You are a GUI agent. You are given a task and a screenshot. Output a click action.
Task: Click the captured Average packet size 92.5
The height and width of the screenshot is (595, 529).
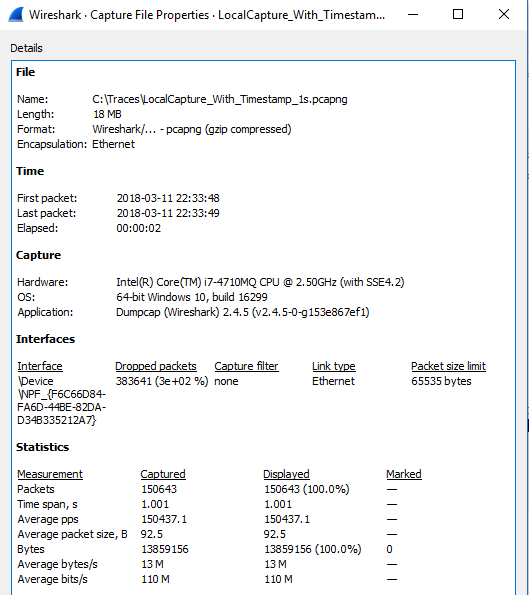point(152,534)
